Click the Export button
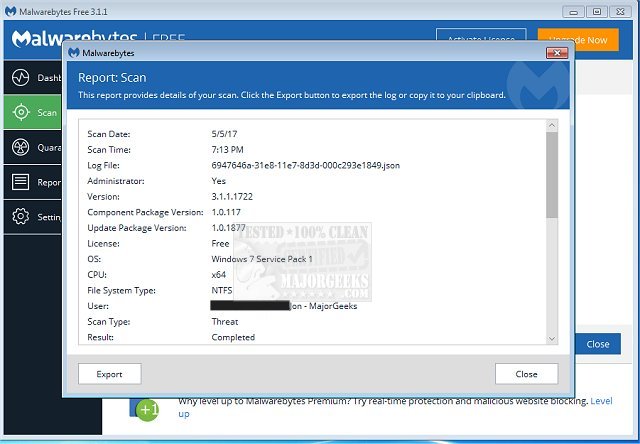Image resolution: width=640 pixels, height=444 pixels. click(x=109, y=374)
